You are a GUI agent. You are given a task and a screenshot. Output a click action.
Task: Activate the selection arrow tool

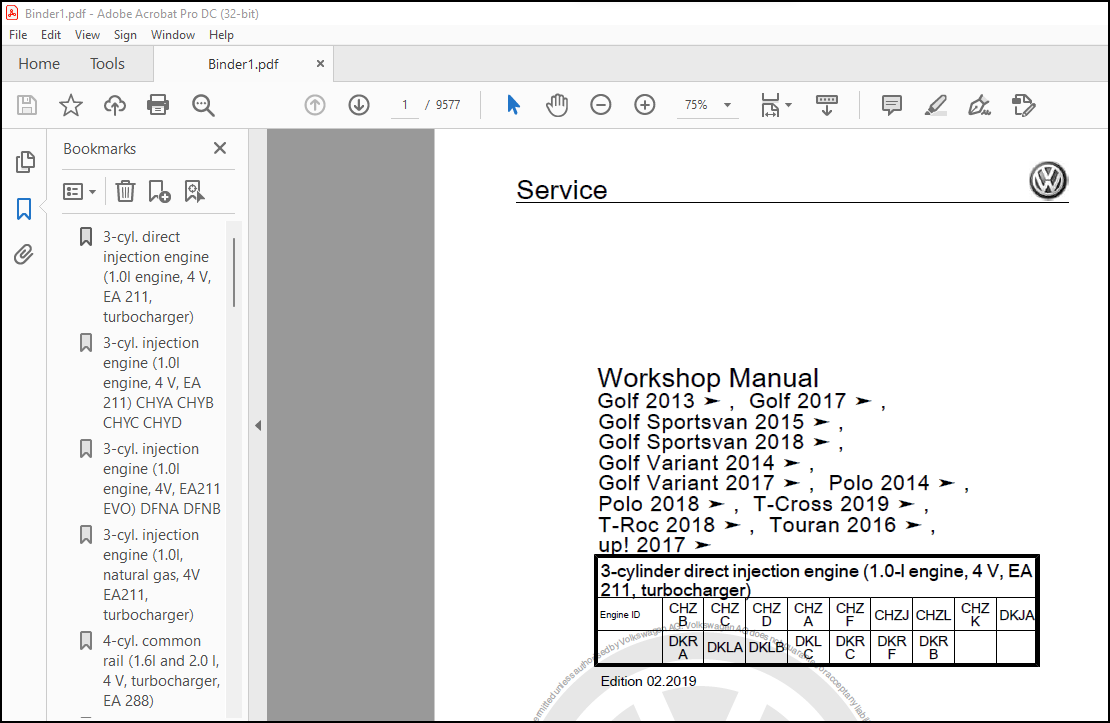point(513,105)
